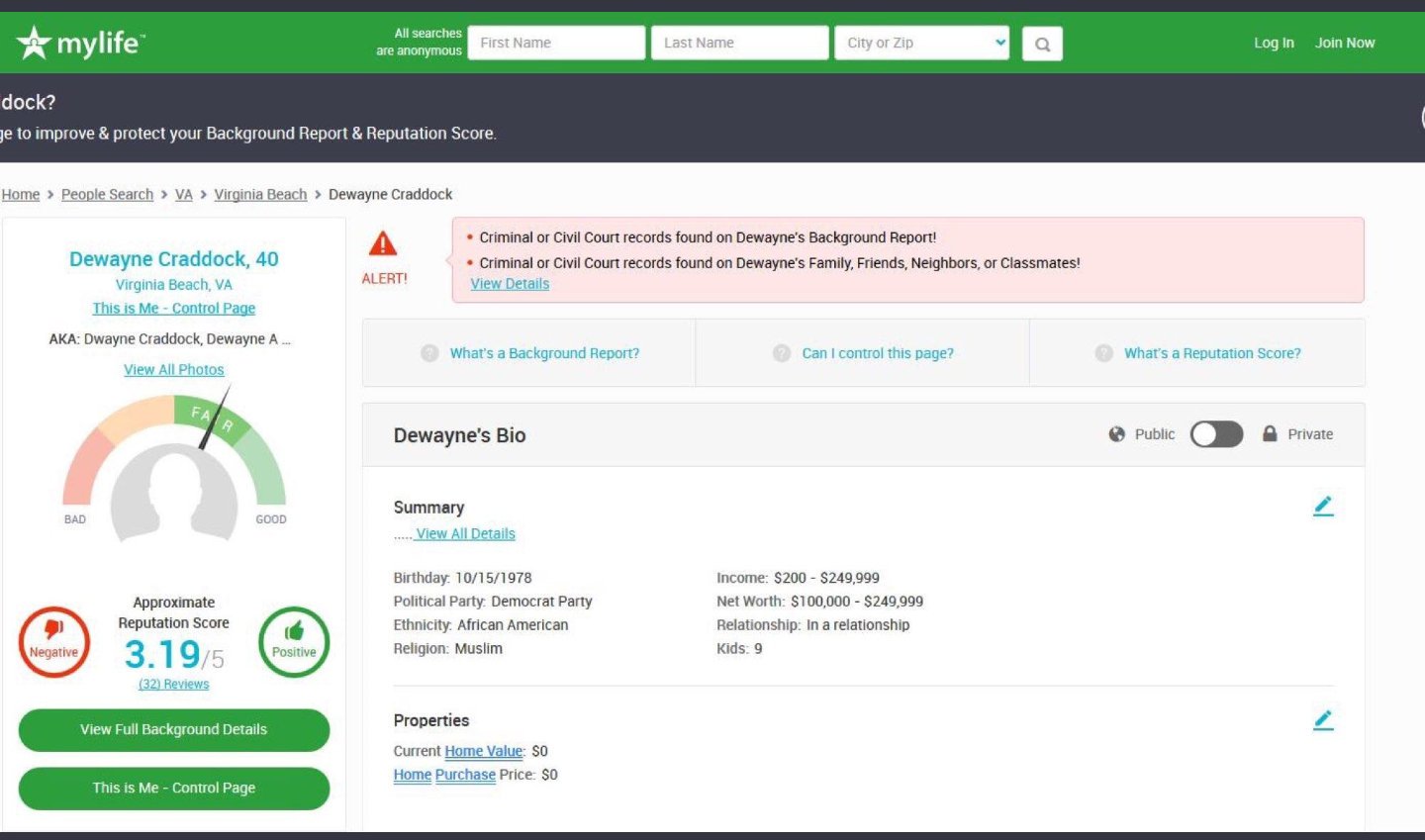Click the View All Details summary link
This screenshot has width=1425, height=840.
tap(465, 534)
